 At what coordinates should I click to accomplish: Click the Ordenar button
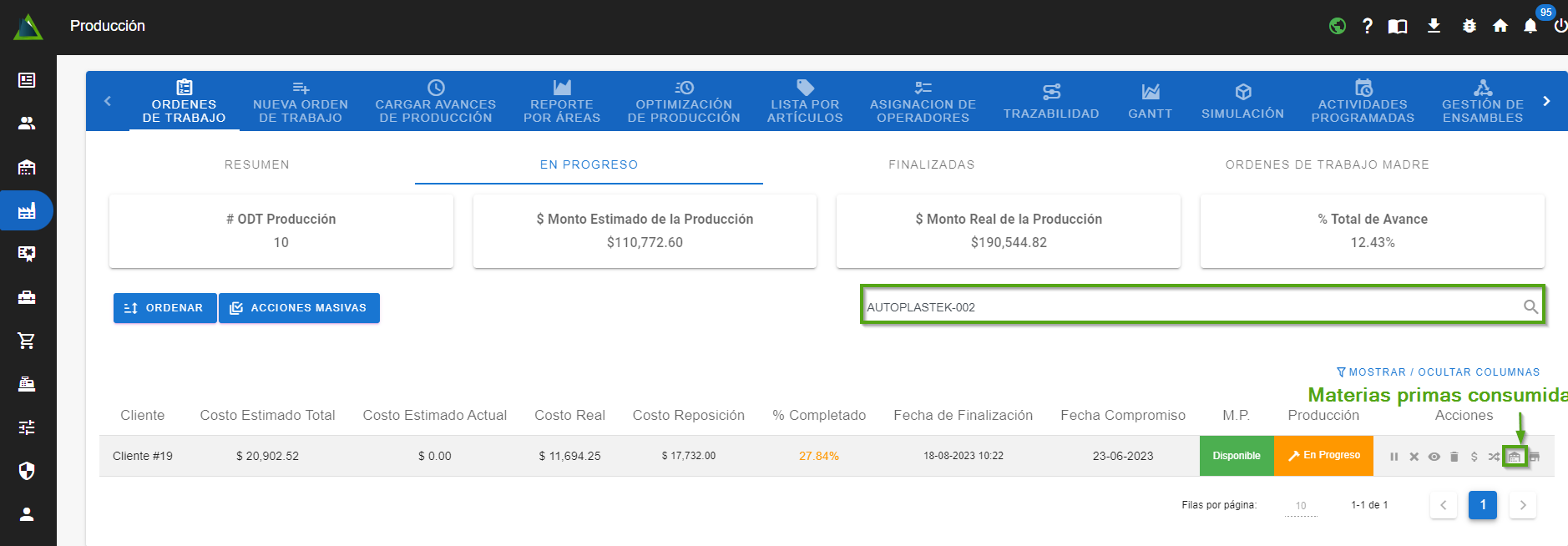[164, 308]
